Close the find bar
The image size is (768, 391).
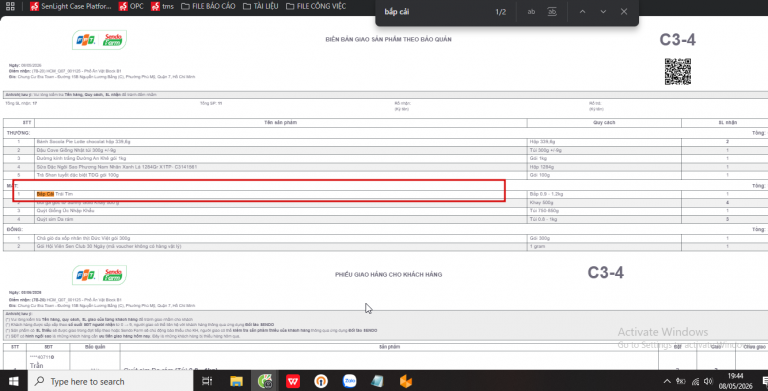tap(624, 12)
